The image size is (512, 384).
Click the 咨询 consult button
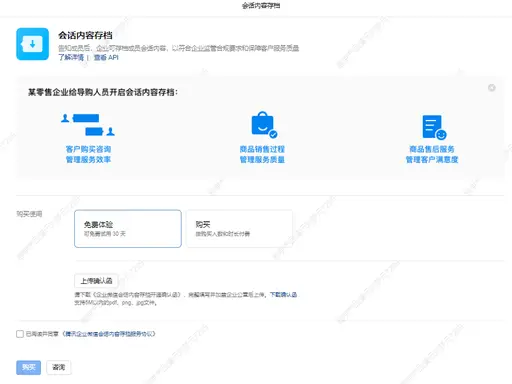coord(59,367)
